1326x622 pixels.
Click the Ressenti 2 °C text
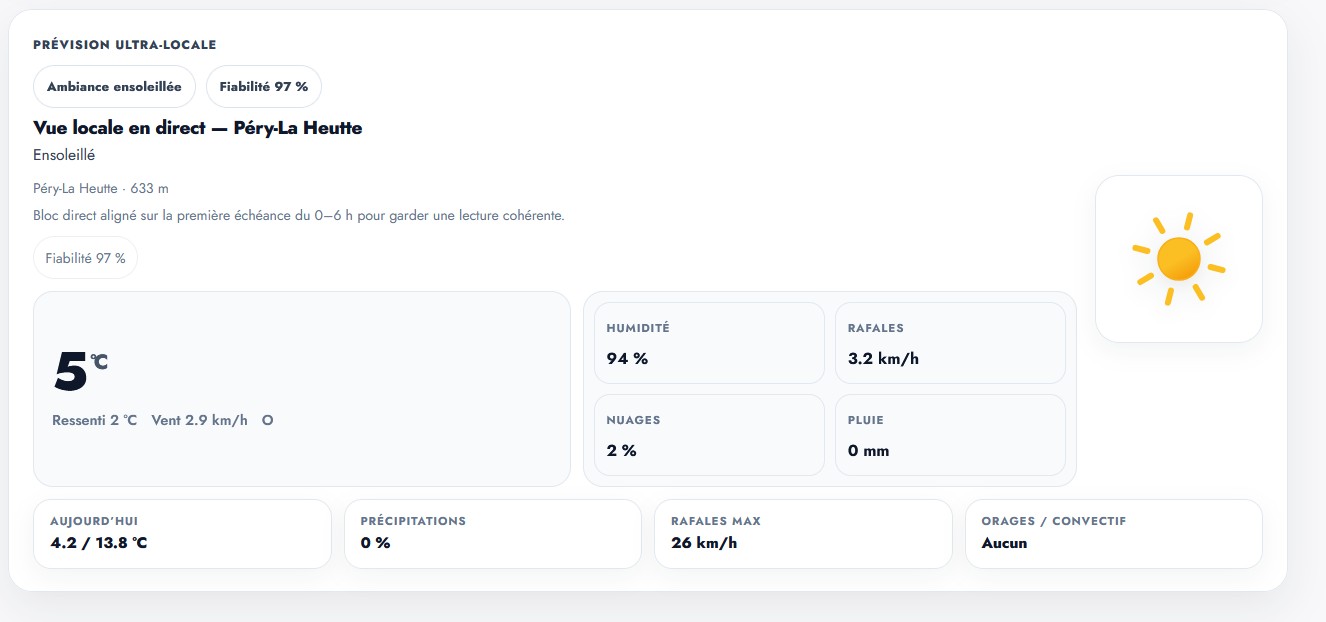click(x=94, y=420)
